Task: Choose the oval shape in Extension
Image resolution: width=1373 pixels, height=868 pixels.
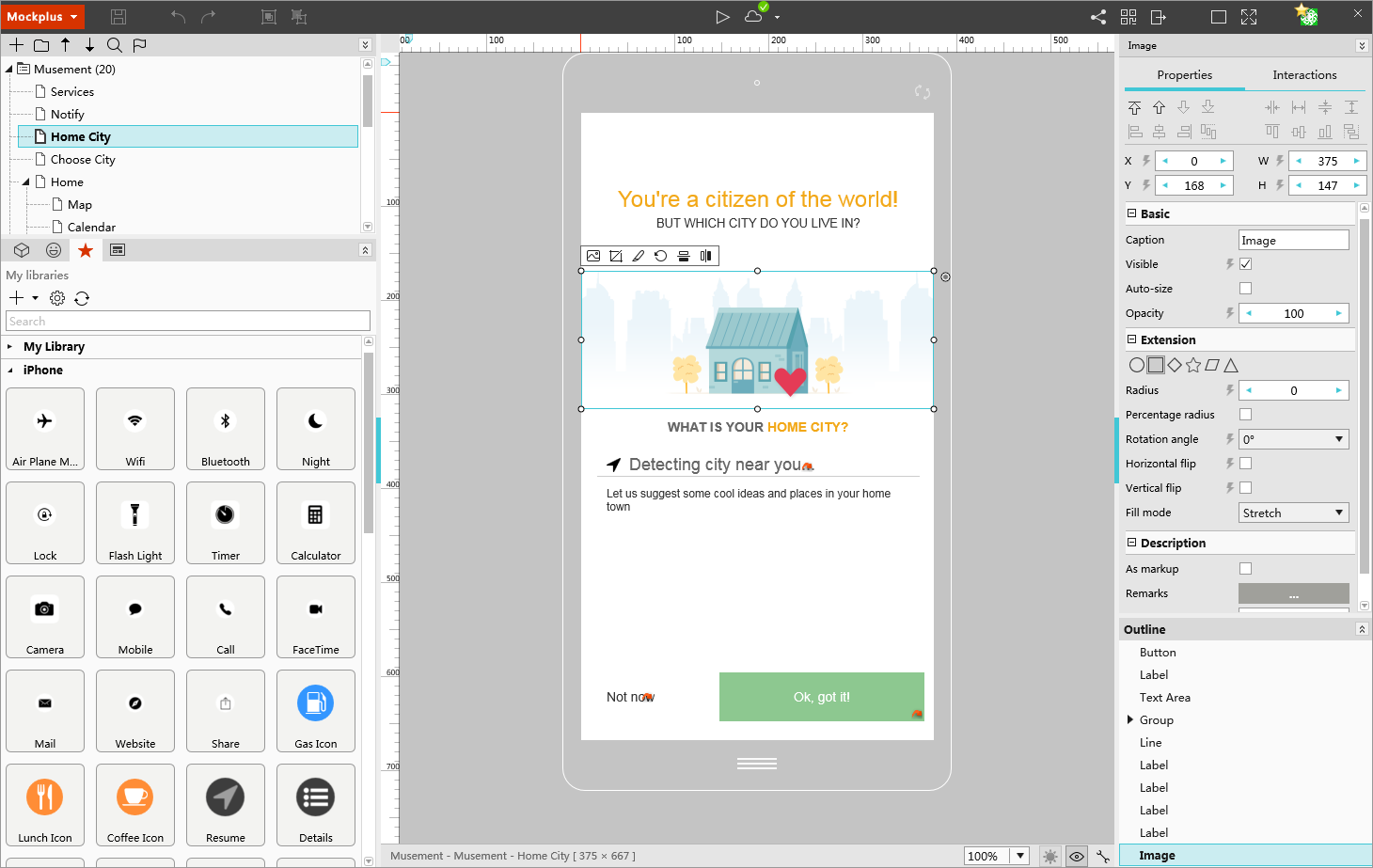Action: pyautogui.click(x=1137, y=365)
